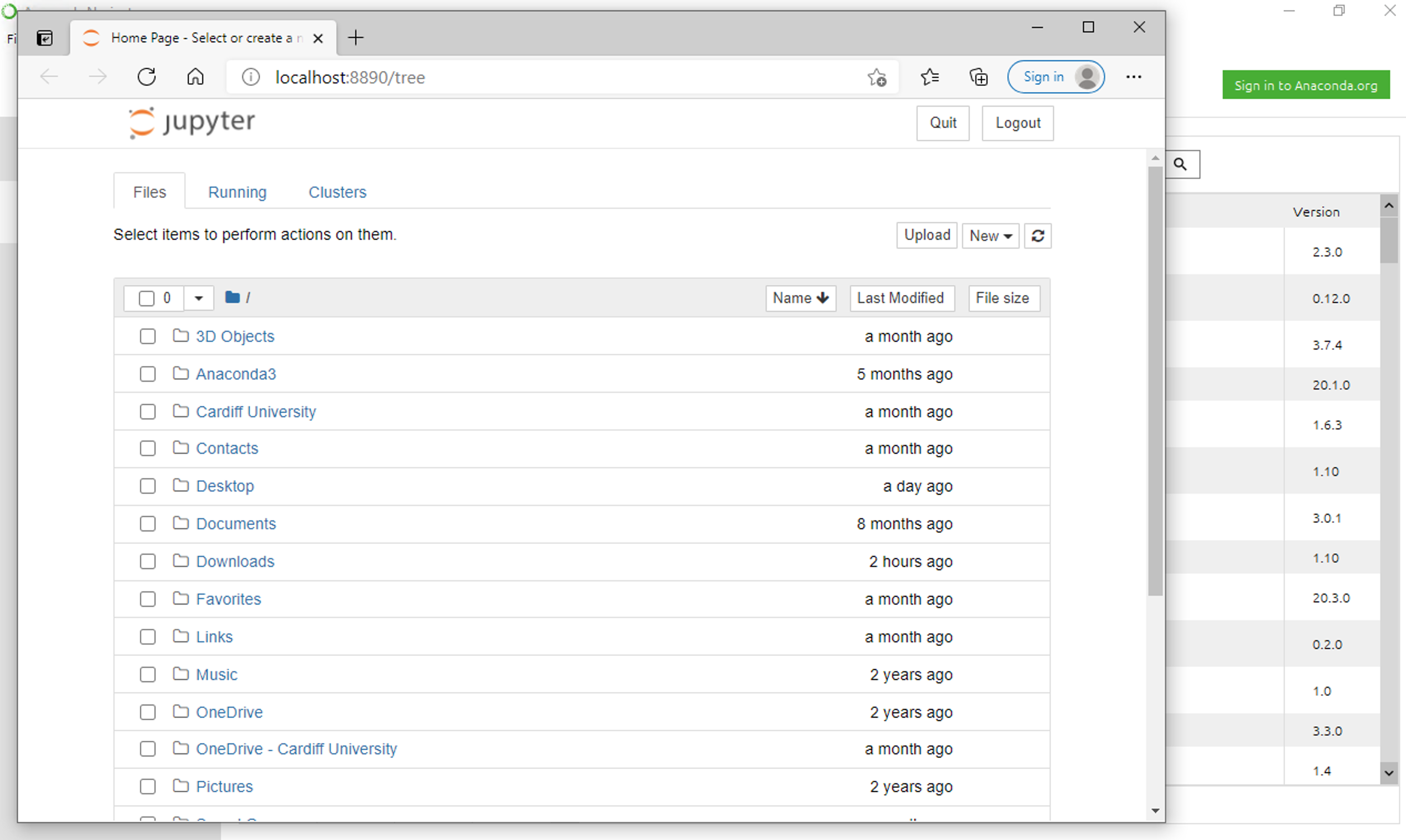1406x840 pixels.
Task: Toggle checkbox for Desktop folder
Action: (147, 486)
